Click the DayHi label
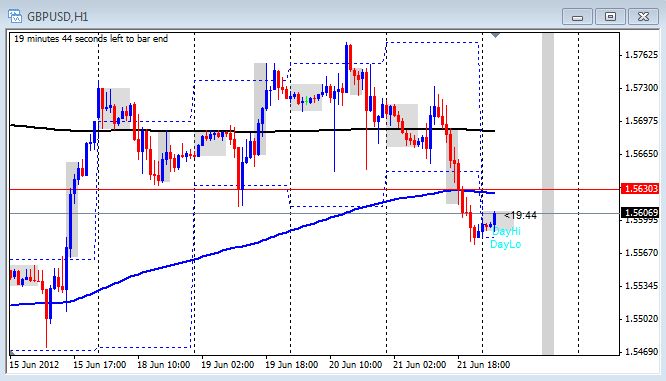 click(x=506, y=231)
